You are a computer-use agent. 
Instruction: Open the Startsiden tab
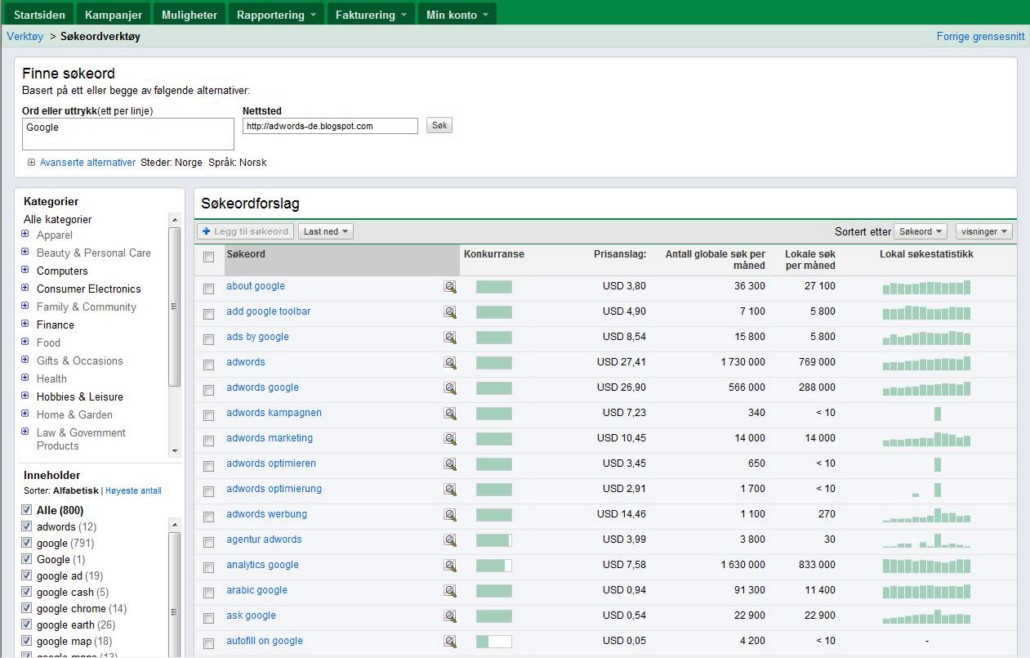39,14
